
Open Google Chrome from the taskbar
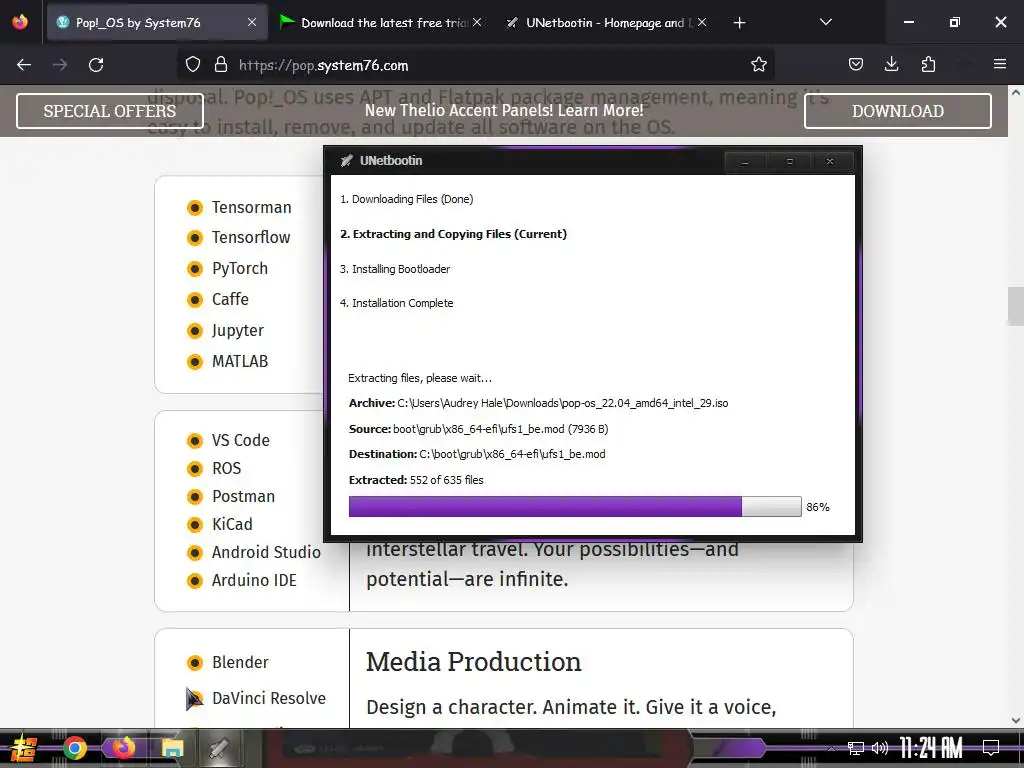point(74,748)
